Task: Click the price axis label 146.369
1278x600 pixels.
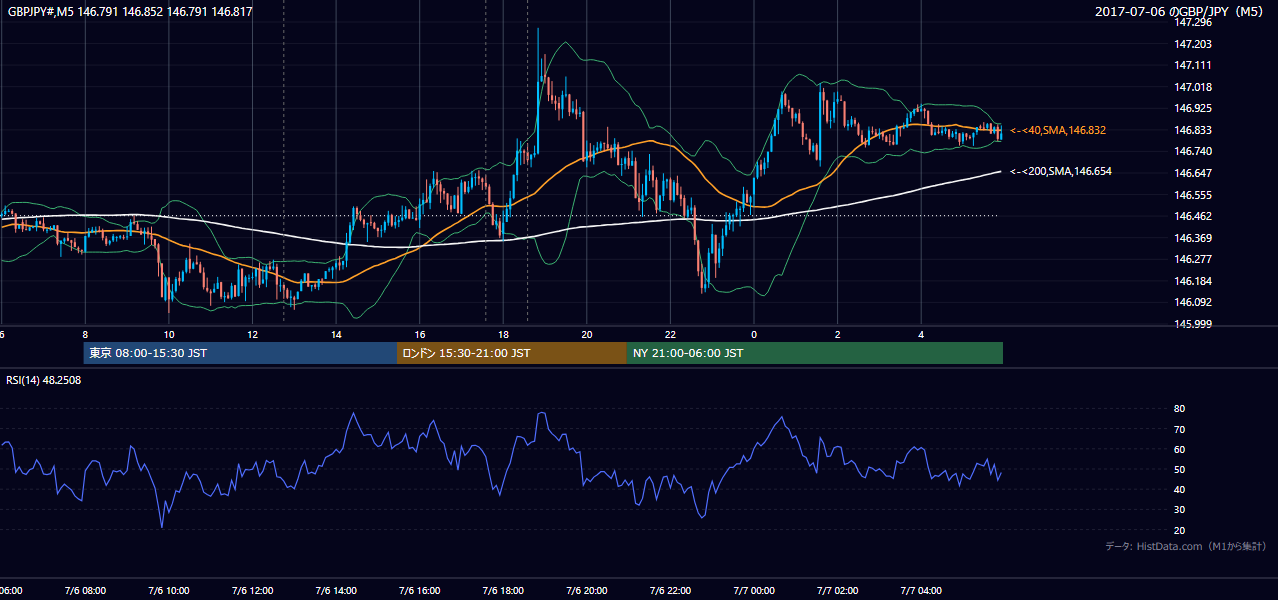Action: click(1194, 238)
